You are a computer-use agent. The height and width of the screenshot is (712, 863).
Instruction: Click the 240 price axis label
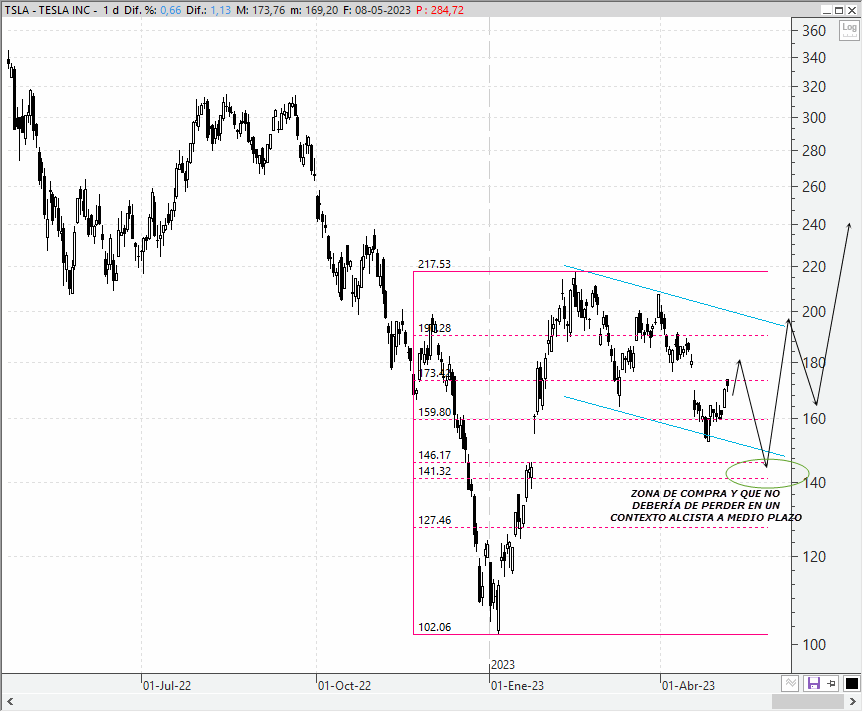pos(814,224)
